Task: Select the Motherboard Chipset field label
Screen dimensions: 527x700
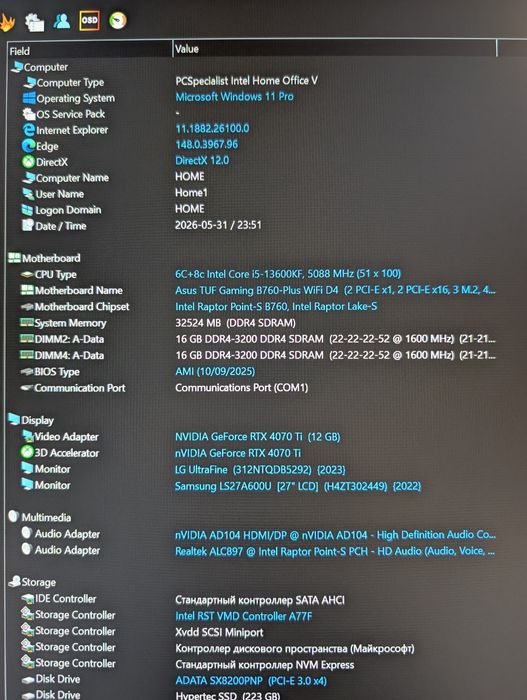Action: pyautogui.click(x=82, y=307)
